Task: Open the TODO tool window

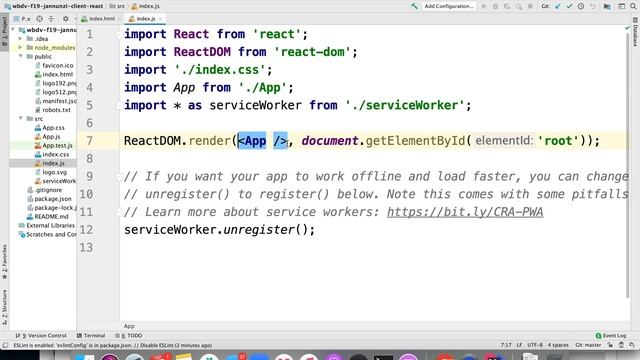Action: 129,336
